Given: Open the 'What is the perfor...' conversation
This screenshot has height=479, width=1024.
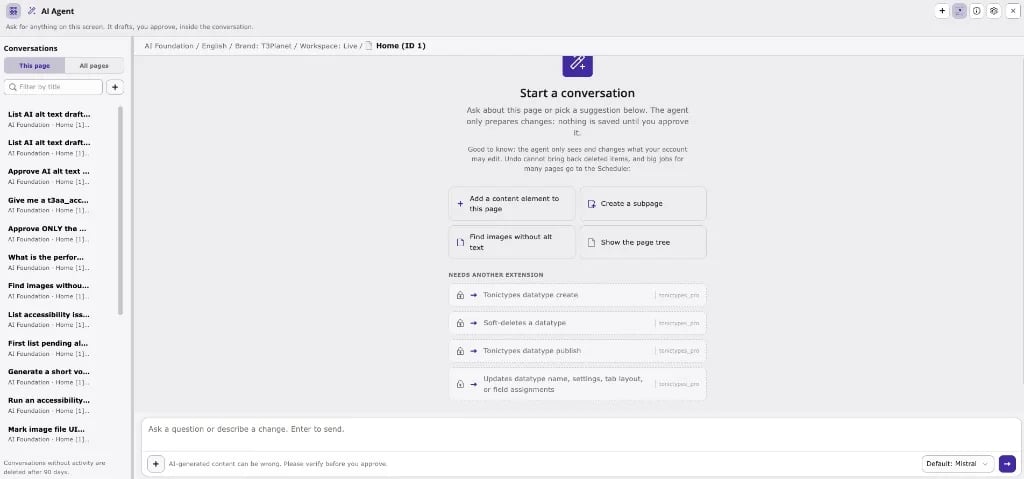Looking at the screenshot, I should pyautogui.click(x=59, y=262).
